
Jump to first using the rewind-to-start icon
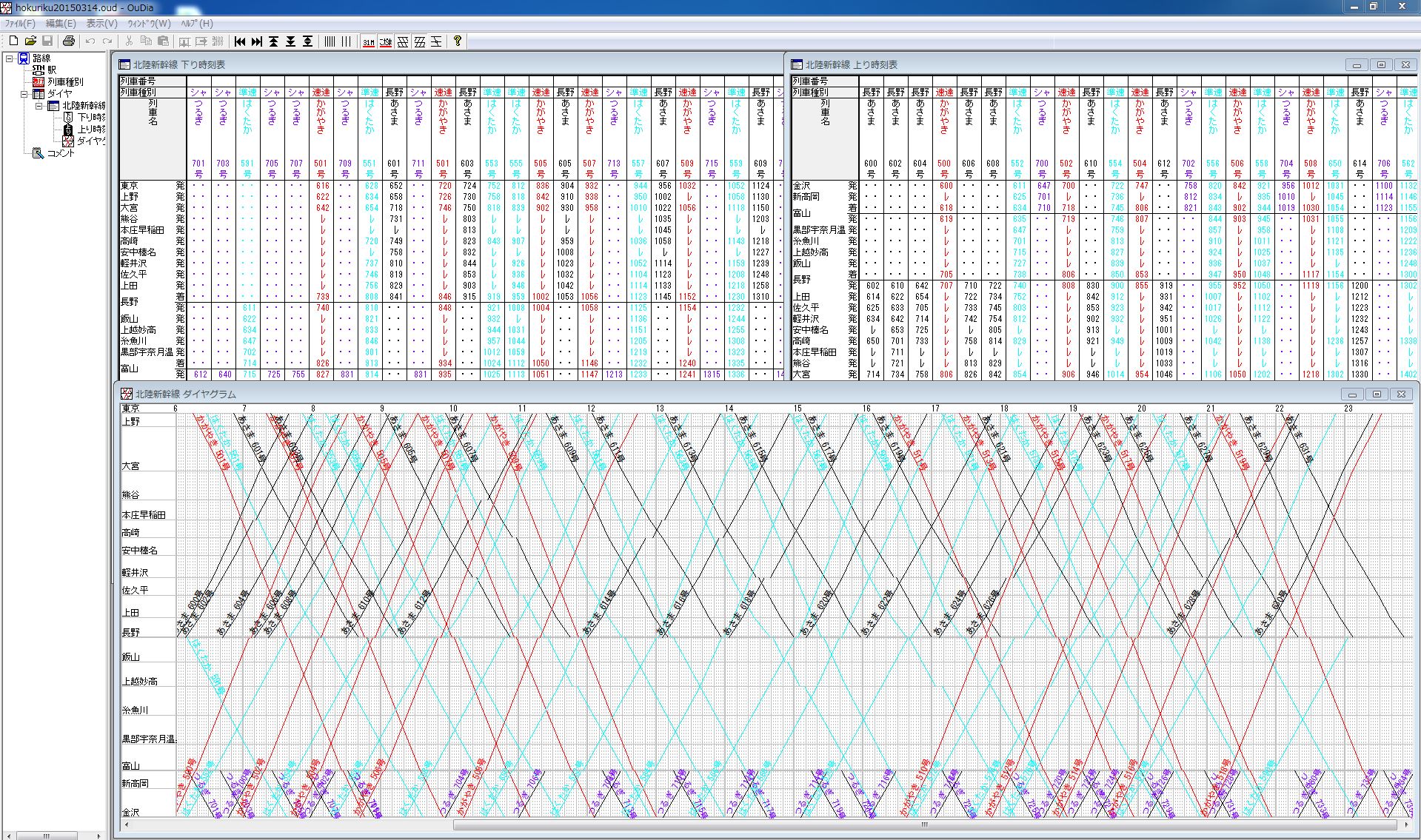[240, 41]
